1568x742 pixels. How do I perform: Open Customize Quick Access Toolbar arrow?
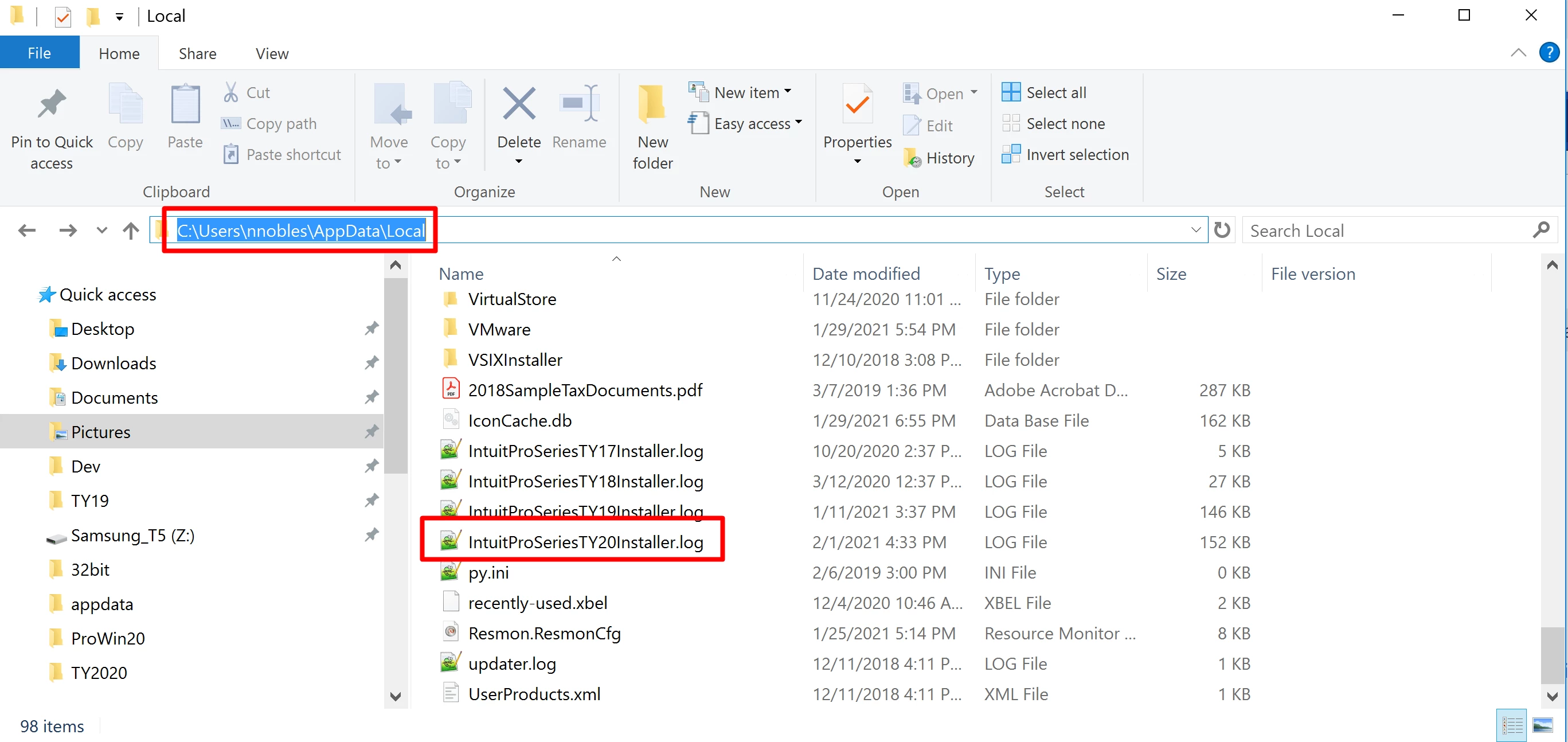pyautogui.click(x=119, y=17)
